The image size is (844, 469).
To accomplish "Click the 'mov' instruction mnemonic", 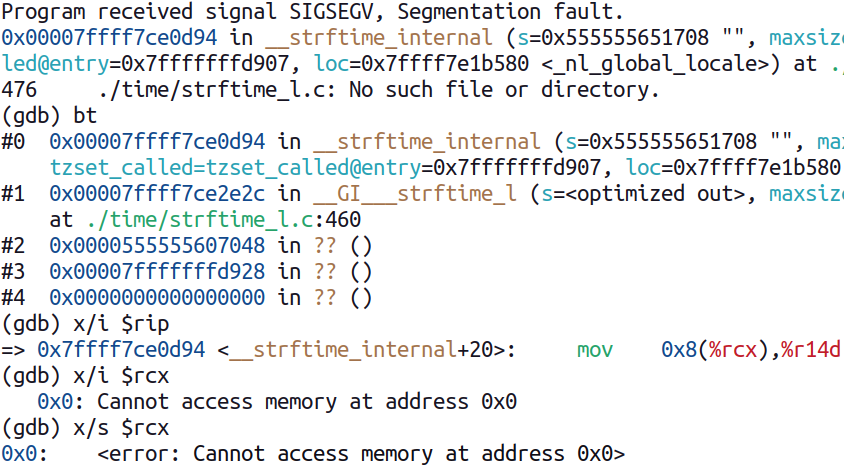I will pyautogui.click(x=594, y=349).
